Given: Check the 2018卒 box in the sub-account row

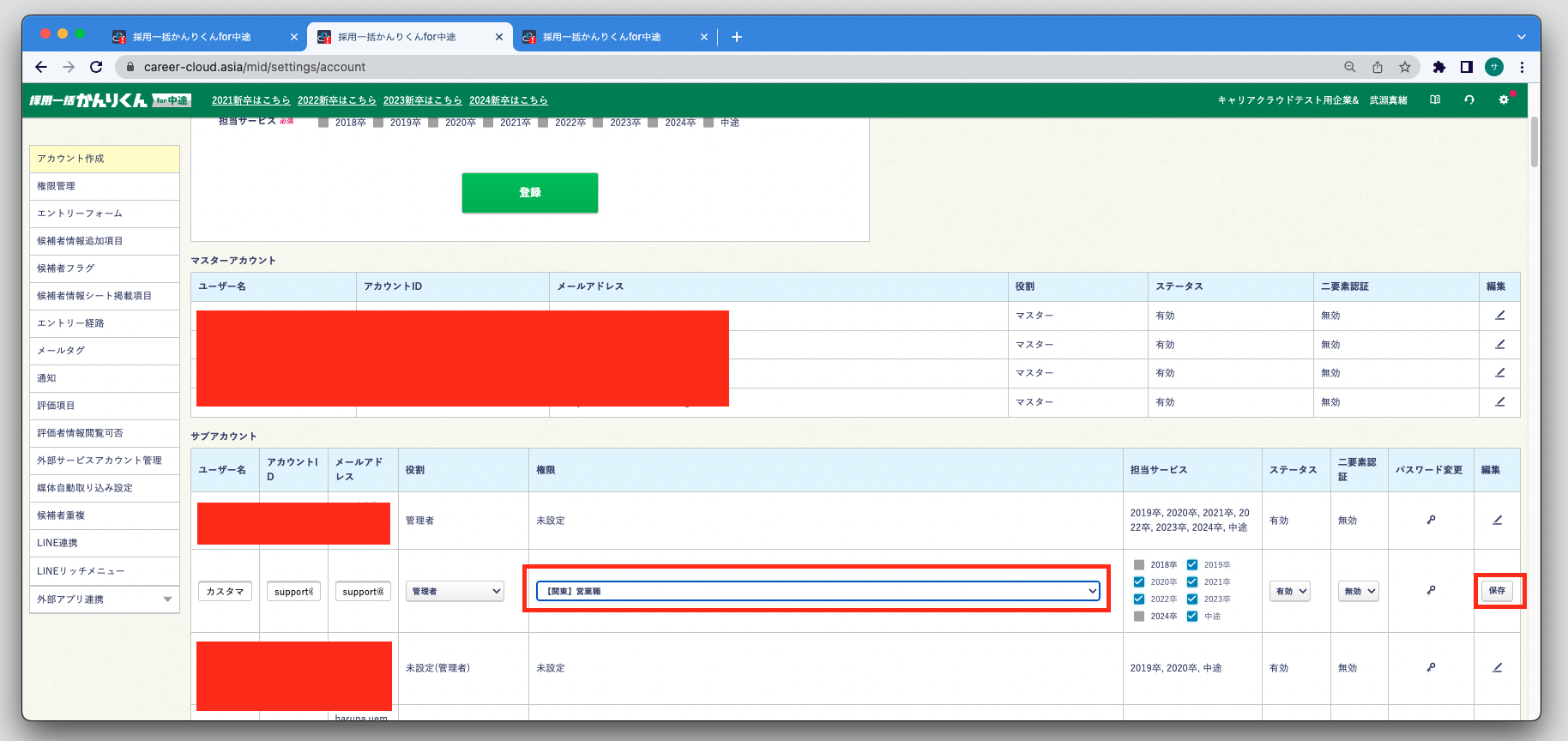Looking at the screenshot, I should 1139,565.
